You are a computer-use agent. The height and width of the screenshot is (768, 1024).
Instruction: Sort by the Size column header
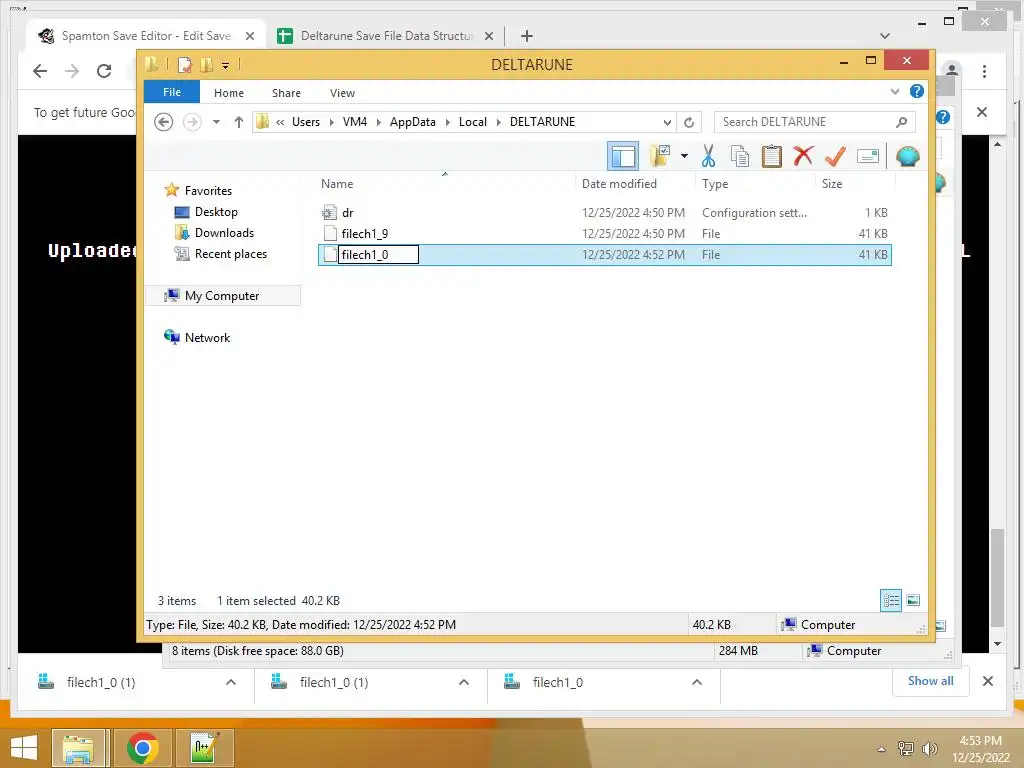(x=854, y=184)
